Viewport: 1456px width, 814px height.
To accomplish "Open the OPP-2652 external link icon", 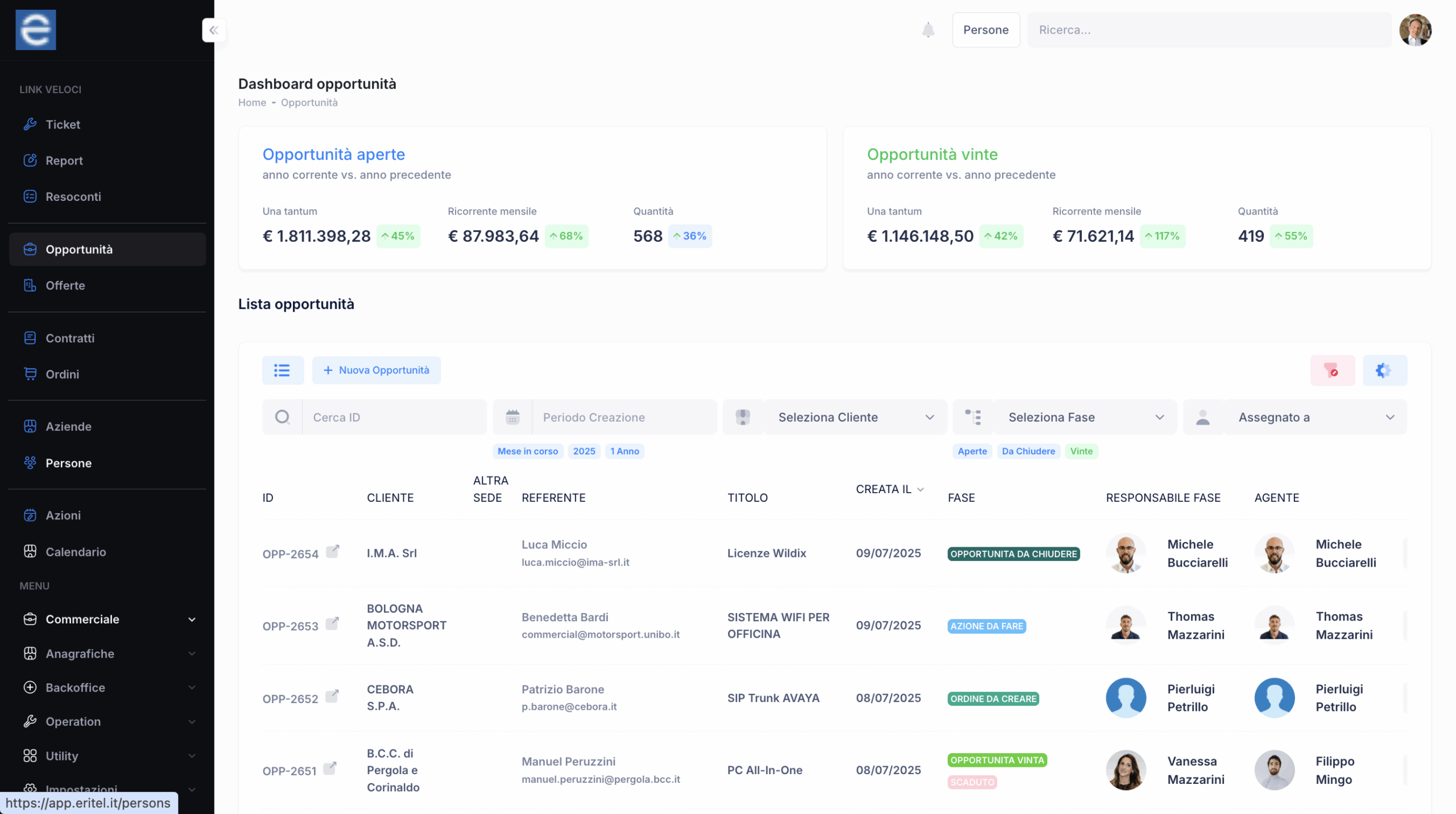I will (x=333, y=696).
